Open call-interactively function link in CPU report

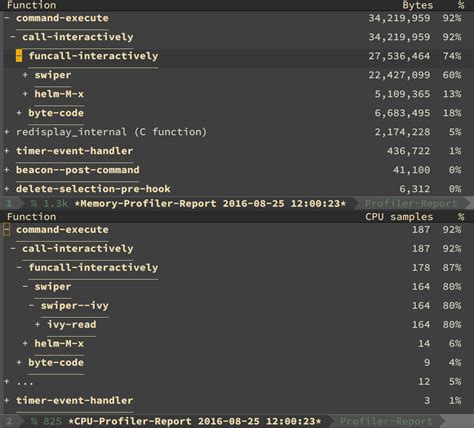(x=78, y=249)
